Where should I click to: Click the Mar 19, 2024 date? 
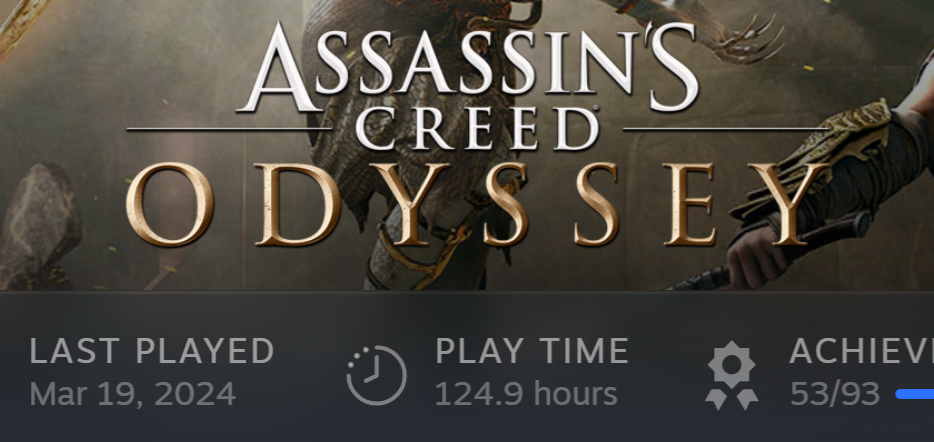click(x=132, y=394)
